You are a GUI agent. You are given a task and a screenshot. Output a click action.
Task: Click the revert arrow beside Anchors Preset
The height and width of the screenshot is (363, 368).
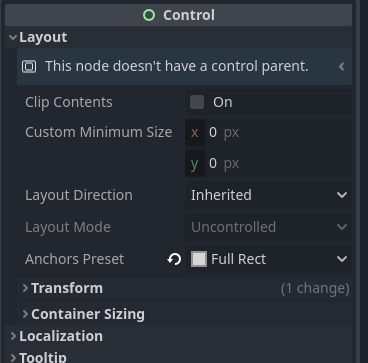pyautogui.click(x=174, y=259)
